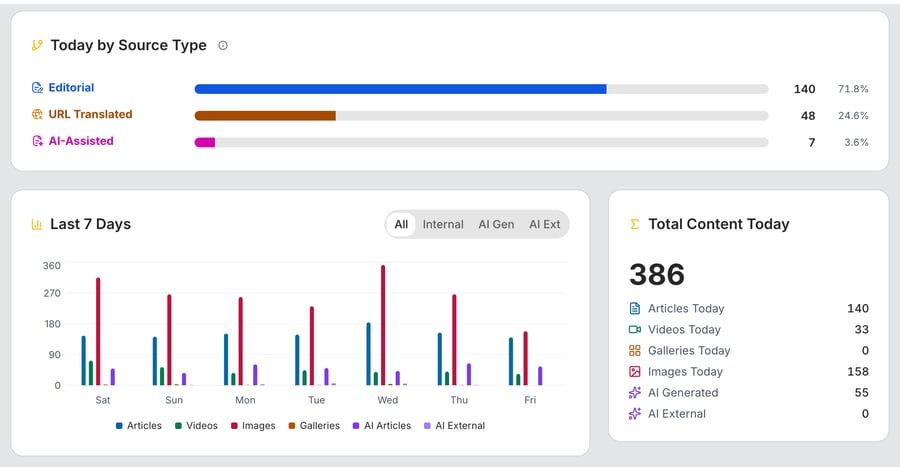
Task: Click the 24.6% URL Translated percentage
Action: coord(853,116)
